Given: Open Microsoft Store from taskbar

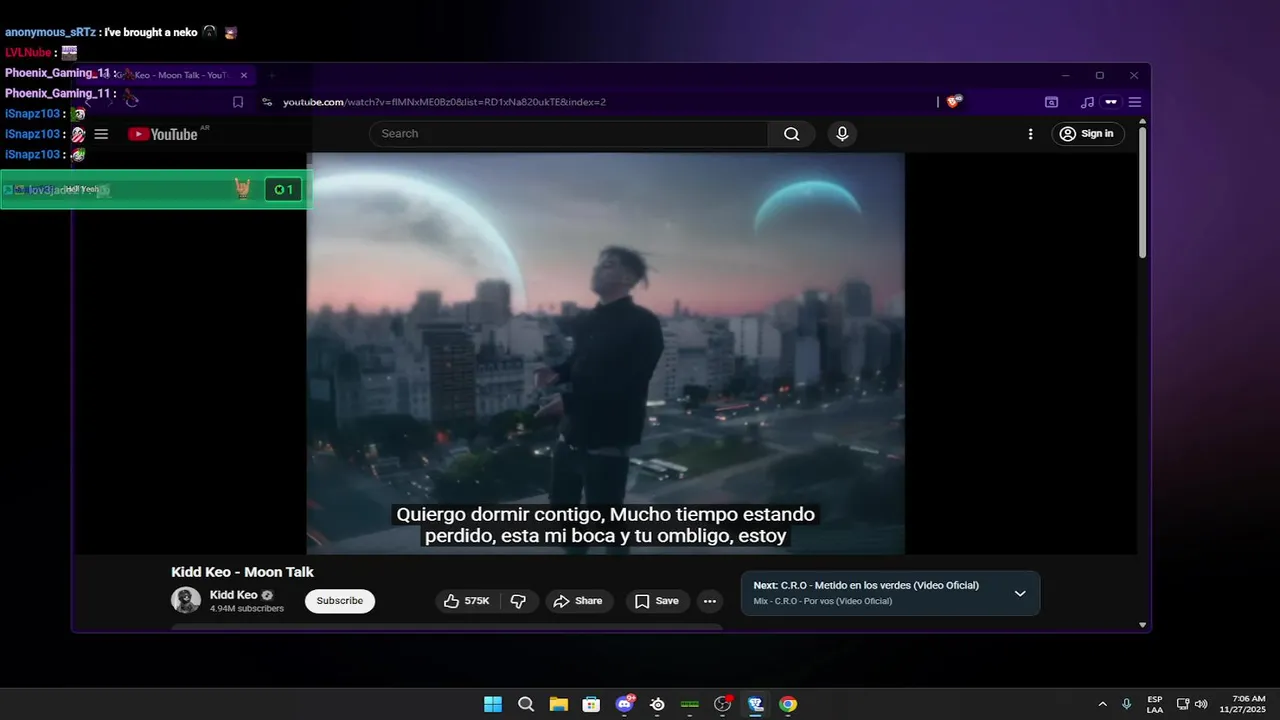Looking at the screenshot, I should [x=591, y=704].
